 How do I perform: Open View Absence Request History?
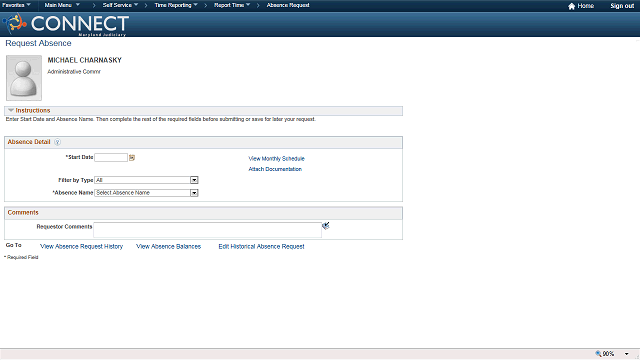(81, 247)
